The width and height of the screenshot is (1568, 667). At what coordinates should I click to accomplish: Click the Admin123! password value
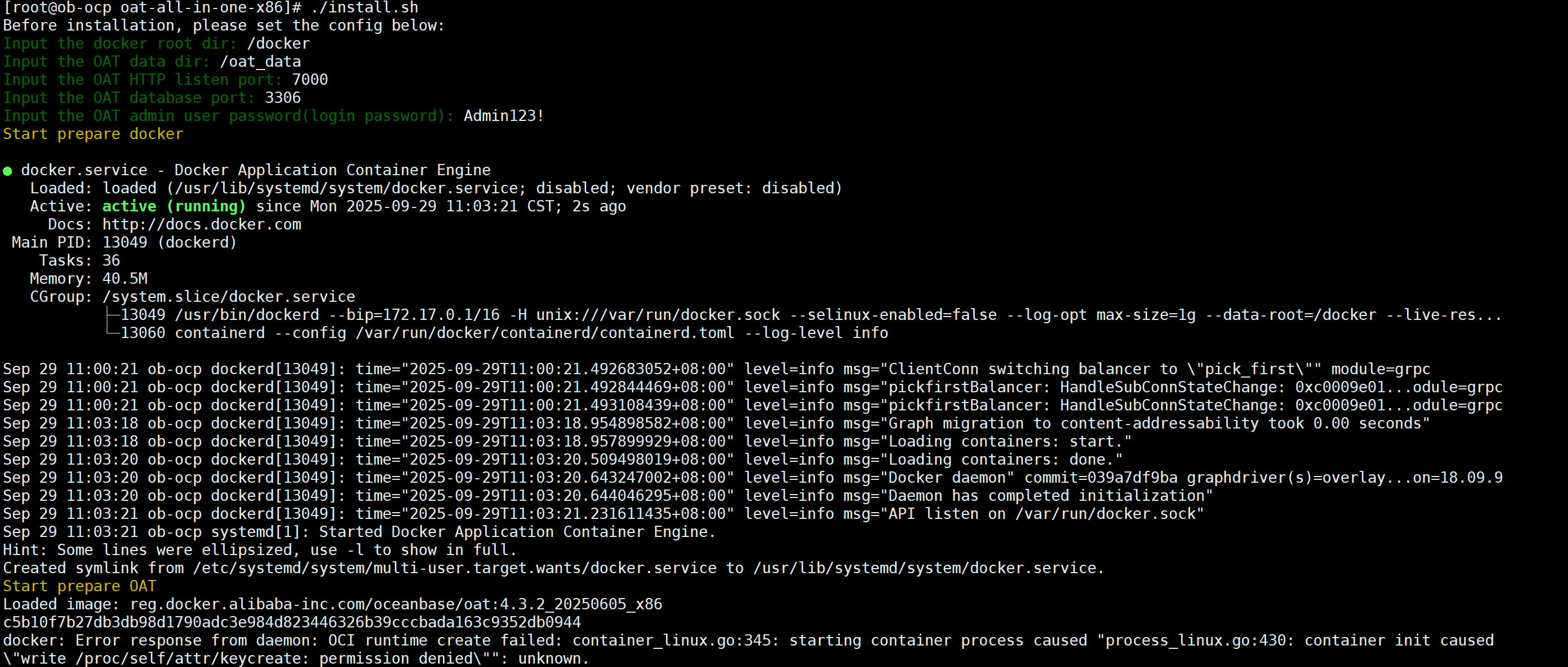[x=503, y=116]
